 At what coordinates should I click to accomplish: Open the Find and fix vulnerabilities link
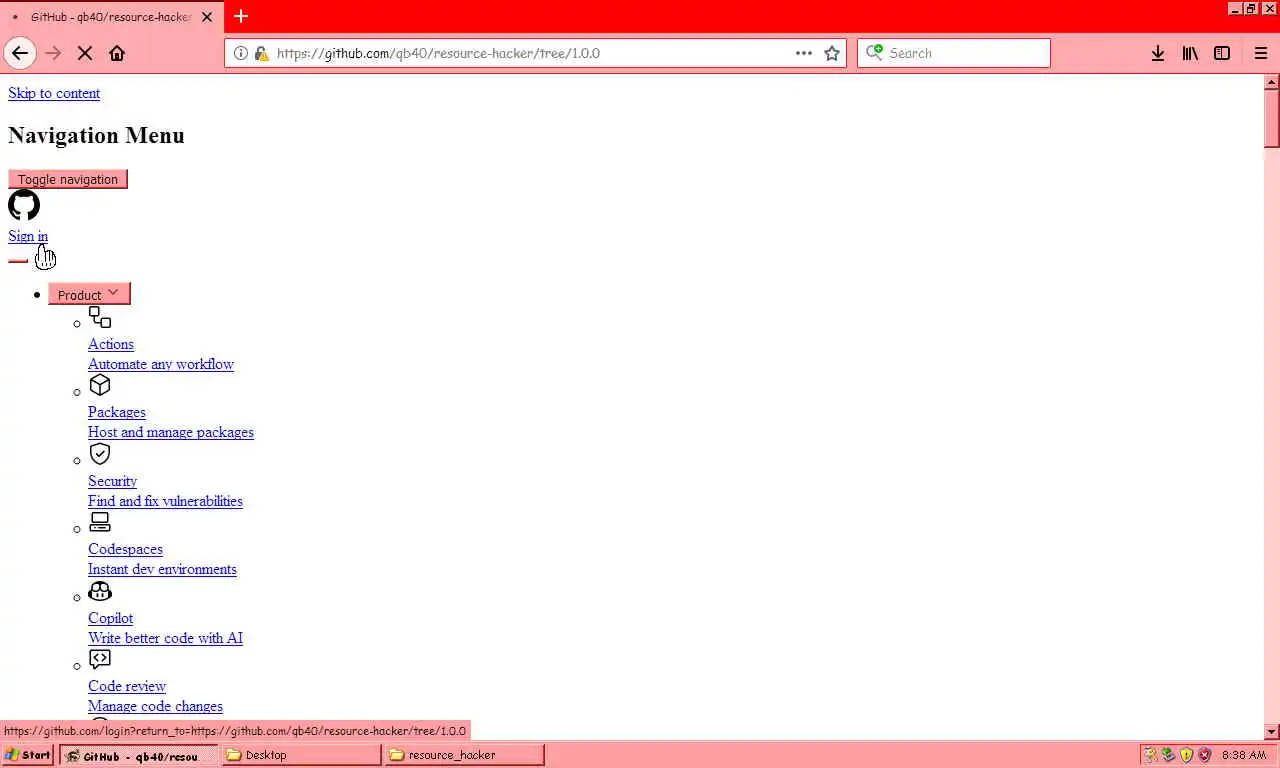tap(165, 501)
